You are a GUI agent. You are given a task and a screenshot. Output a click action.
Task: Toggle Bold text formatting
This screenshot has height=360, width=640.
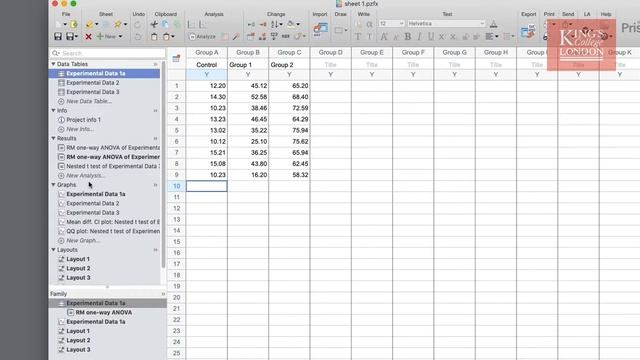(407, 37)
